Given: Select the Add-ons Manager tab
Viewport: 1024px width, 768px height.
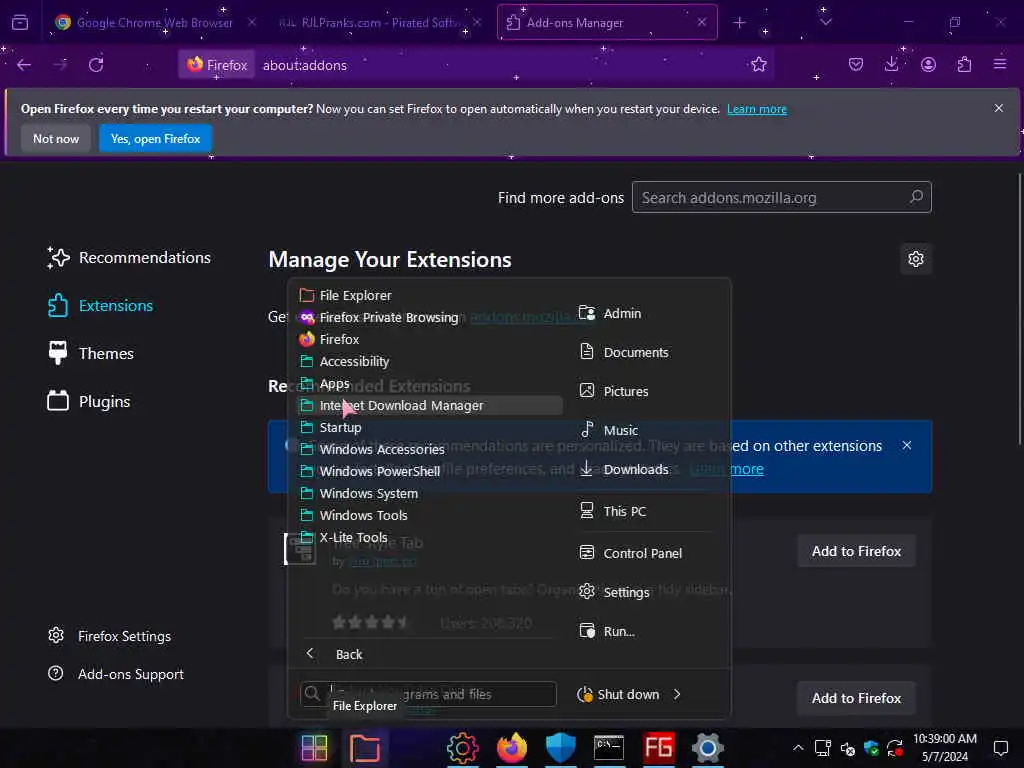Looking at the screenshot, I should click(607, 23).
